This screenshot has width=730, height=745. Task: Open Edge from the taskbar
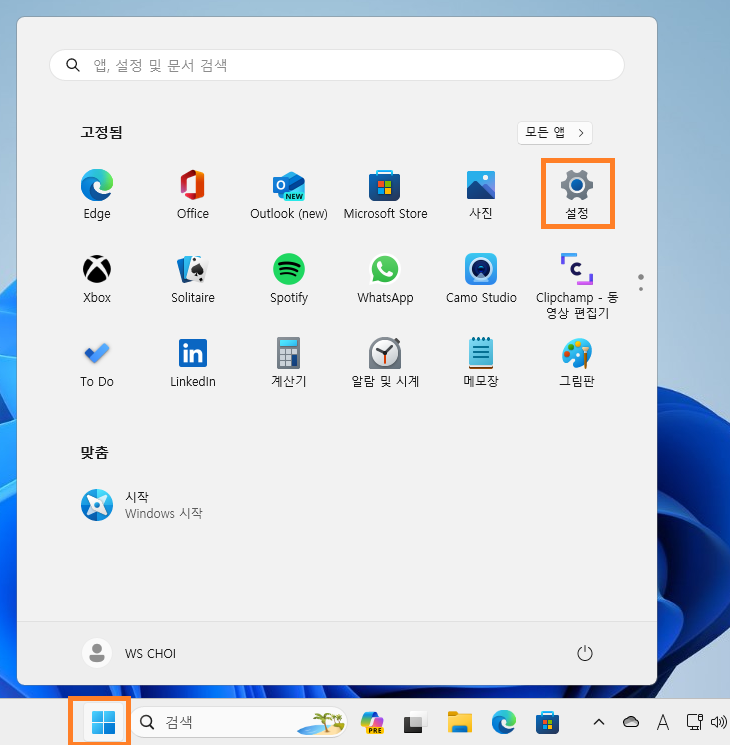pyautogui.click(x=503, y=722)
